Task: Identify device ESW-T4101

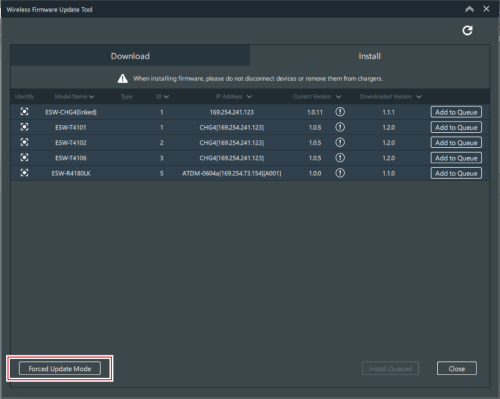Action: click(24, 127)
